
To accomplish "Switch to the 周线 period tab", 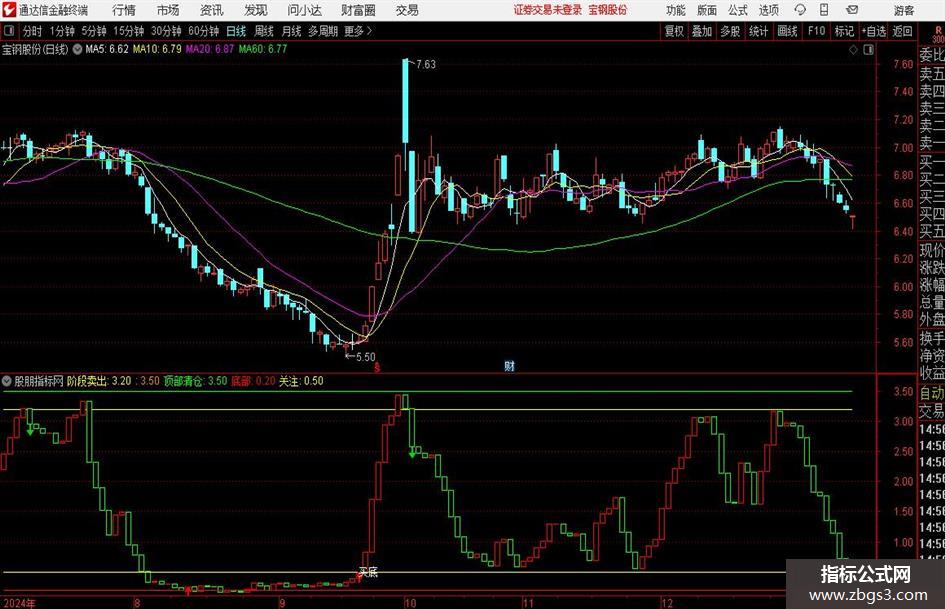I will pyautogui.click(x=263, y=31).
